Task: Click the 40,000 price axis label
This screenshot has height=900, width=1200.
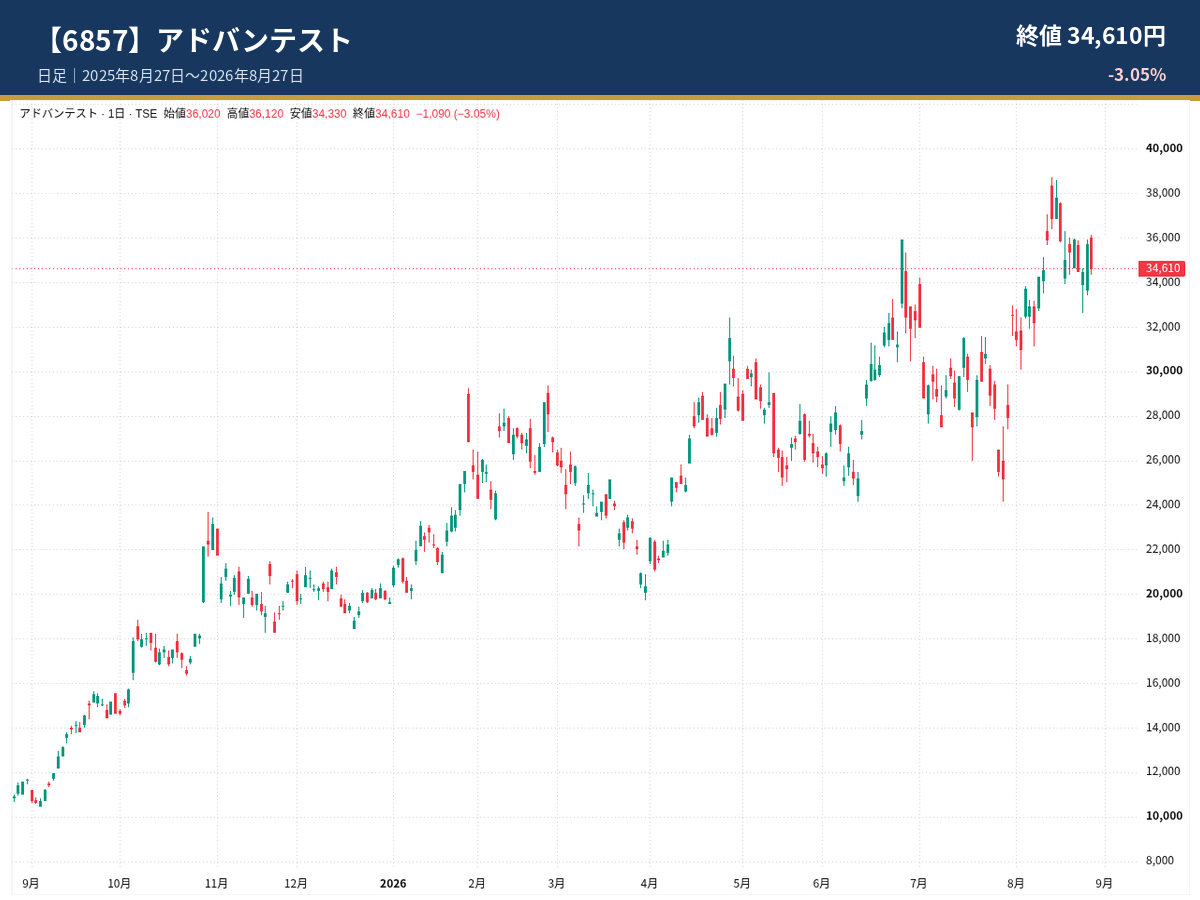Action: pos(1164,148)
